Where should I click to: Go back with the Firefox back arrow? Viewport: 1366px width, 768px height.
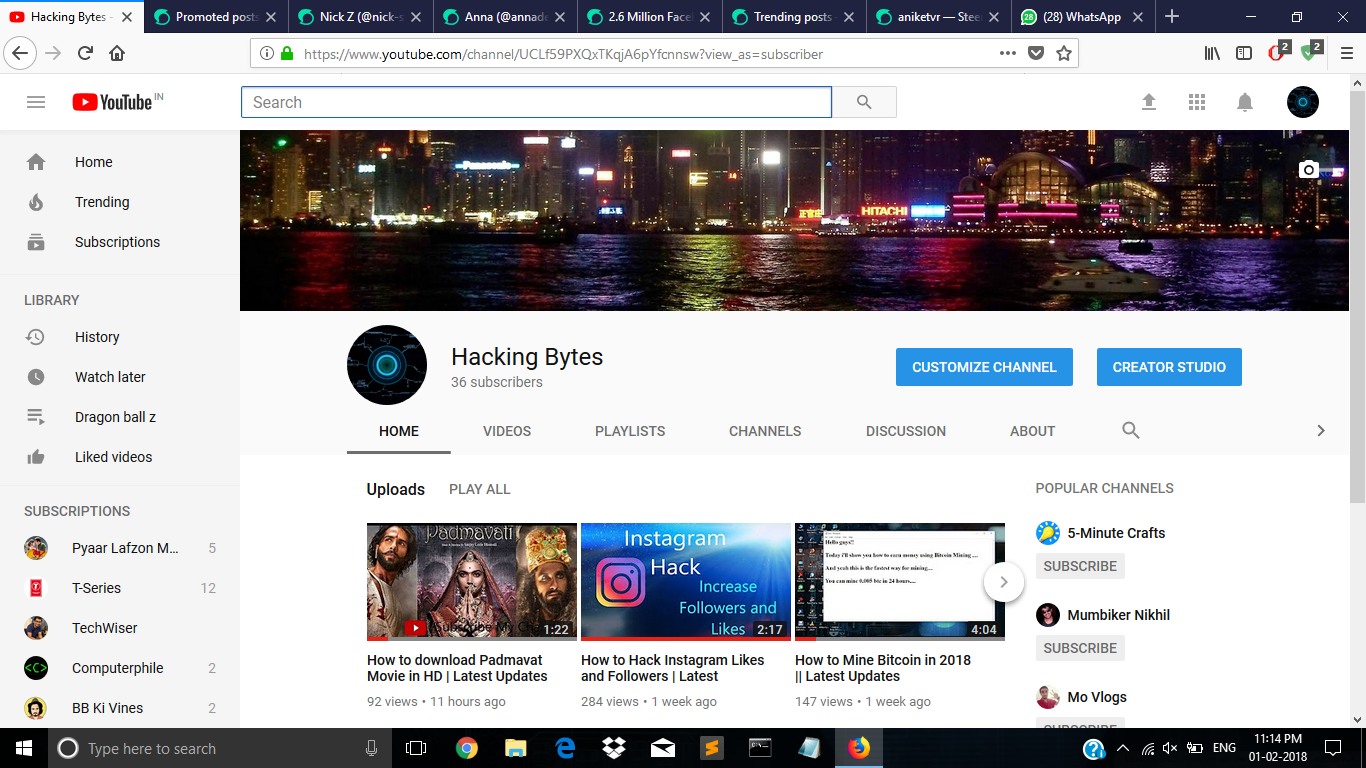(x=22, y=53)
